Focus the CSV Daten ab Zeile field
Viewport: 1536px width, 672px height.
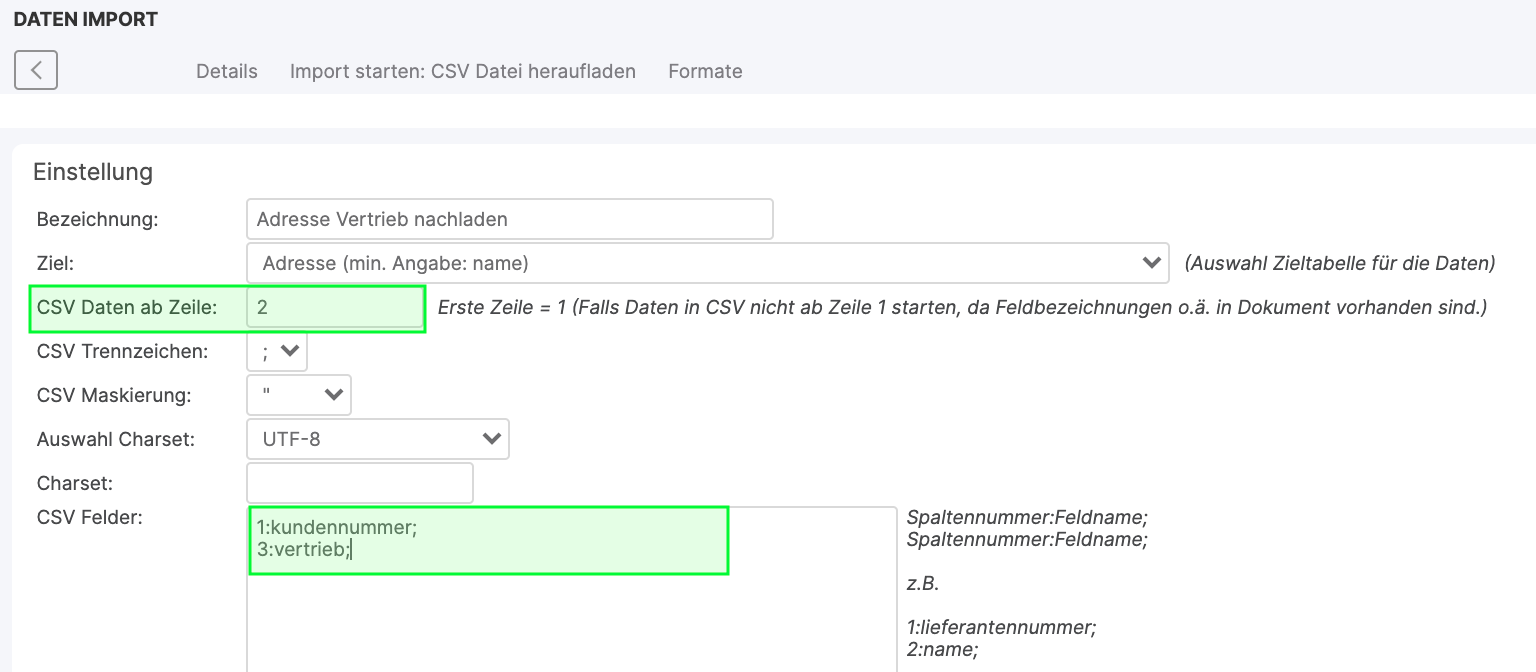[x=335, y=308]
